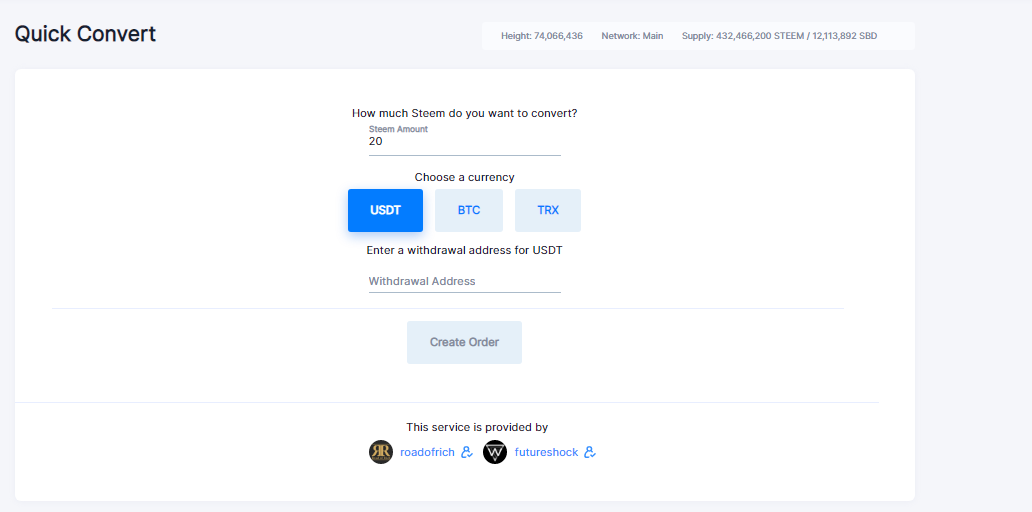Pick TRX as the currency
Screen dimensions: 1032x512
548,211
